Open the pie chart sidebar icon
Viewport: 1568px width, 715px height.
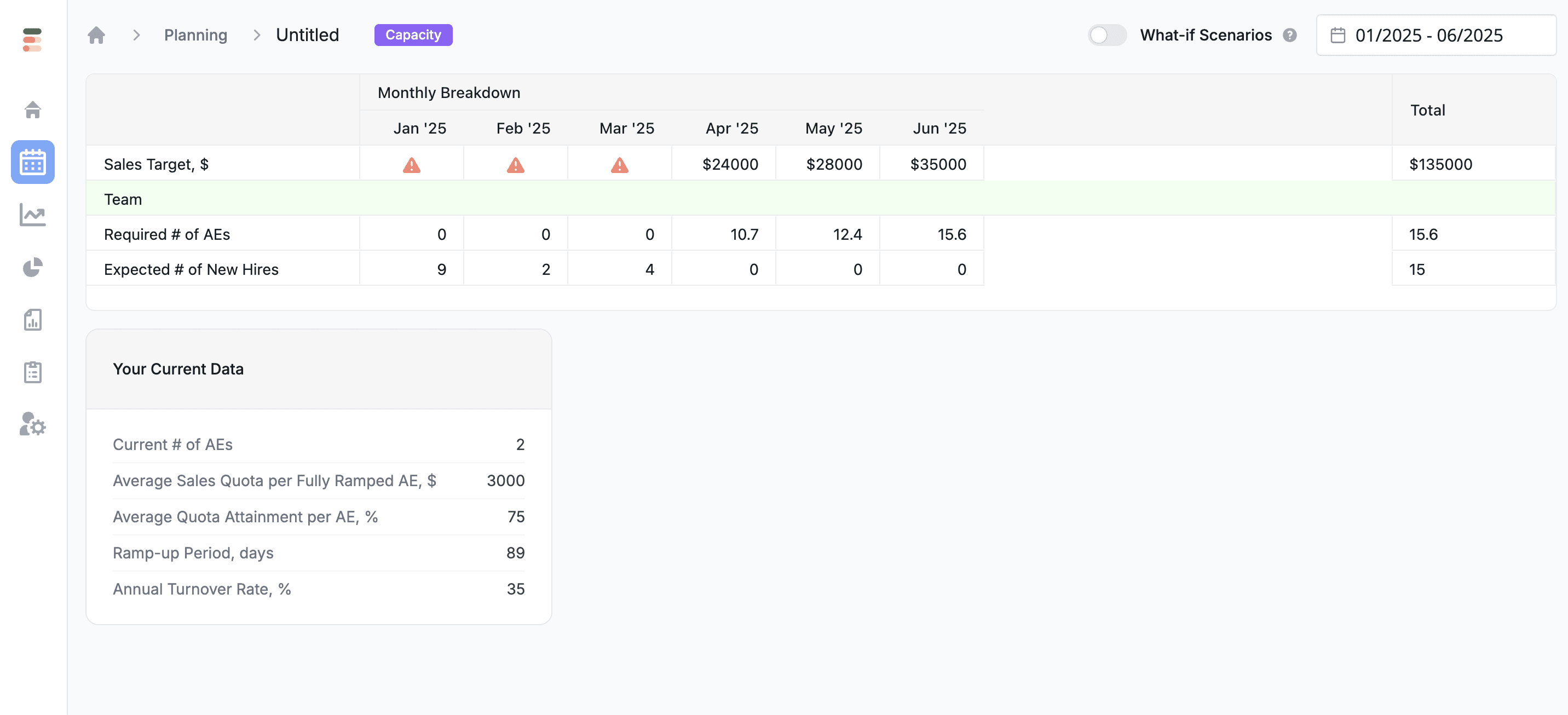[x=32, y=267]
